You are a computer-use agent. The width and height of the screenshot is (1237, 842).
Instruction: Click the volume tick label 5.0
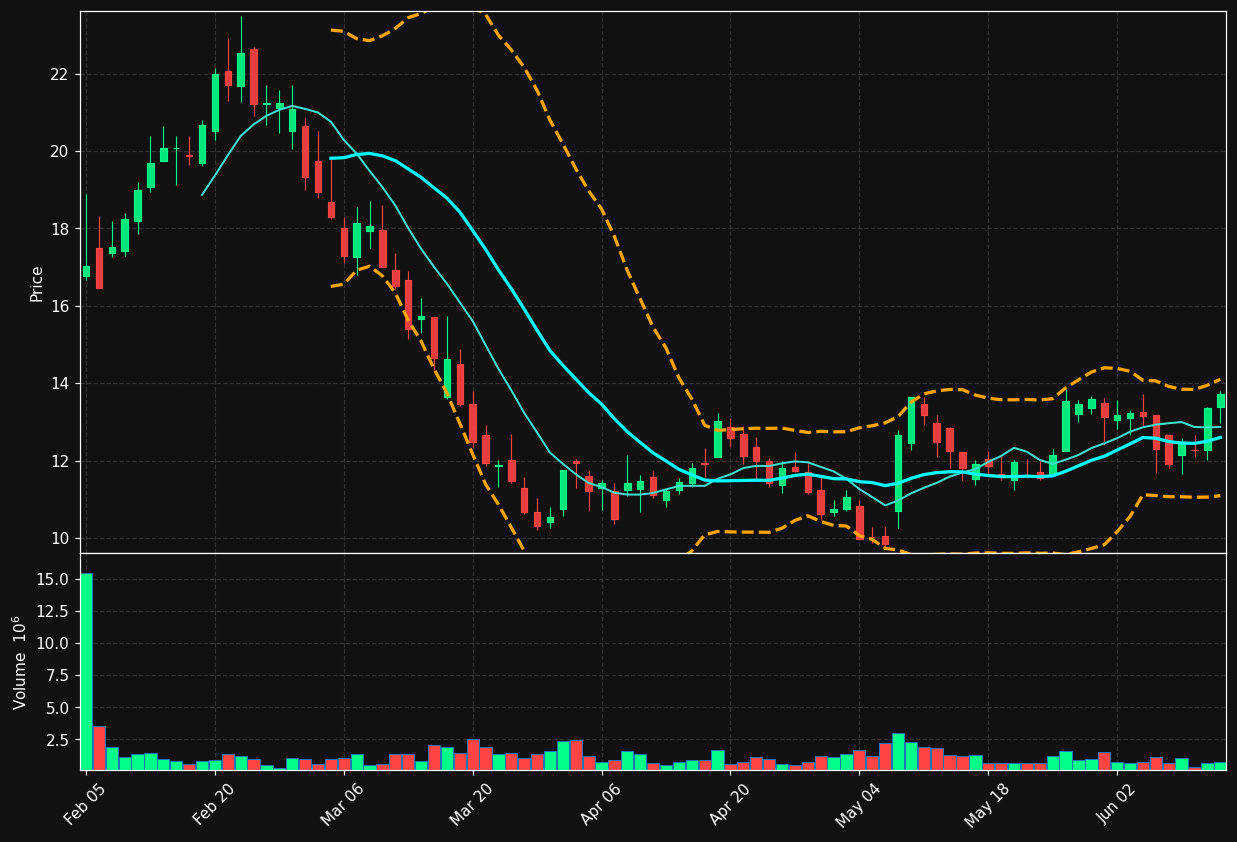click(x=58, y=708)
